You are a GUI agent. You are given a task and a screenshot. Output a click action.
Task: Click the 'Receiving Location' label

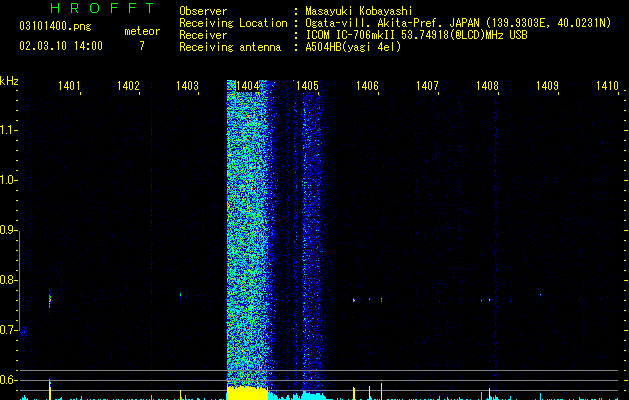[233, 23]
